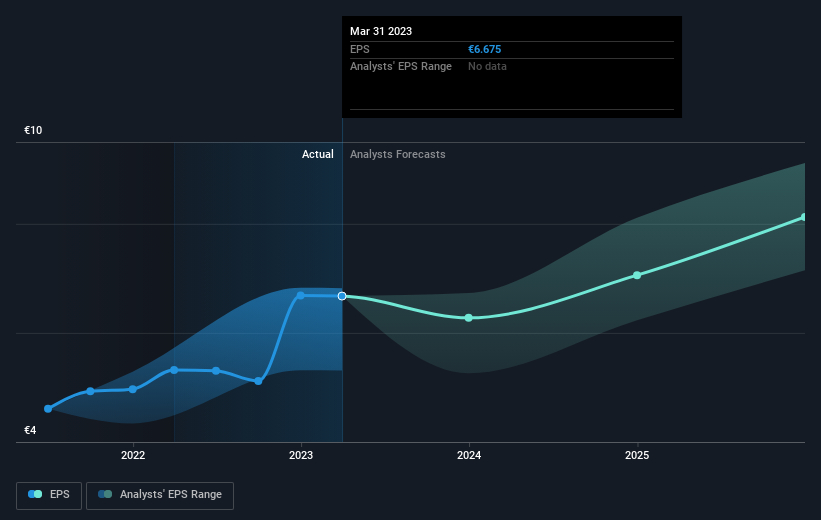821x520 pixels.
Task: Click the lowest EPS point before the 2023 jump
Action: (258, 381)
